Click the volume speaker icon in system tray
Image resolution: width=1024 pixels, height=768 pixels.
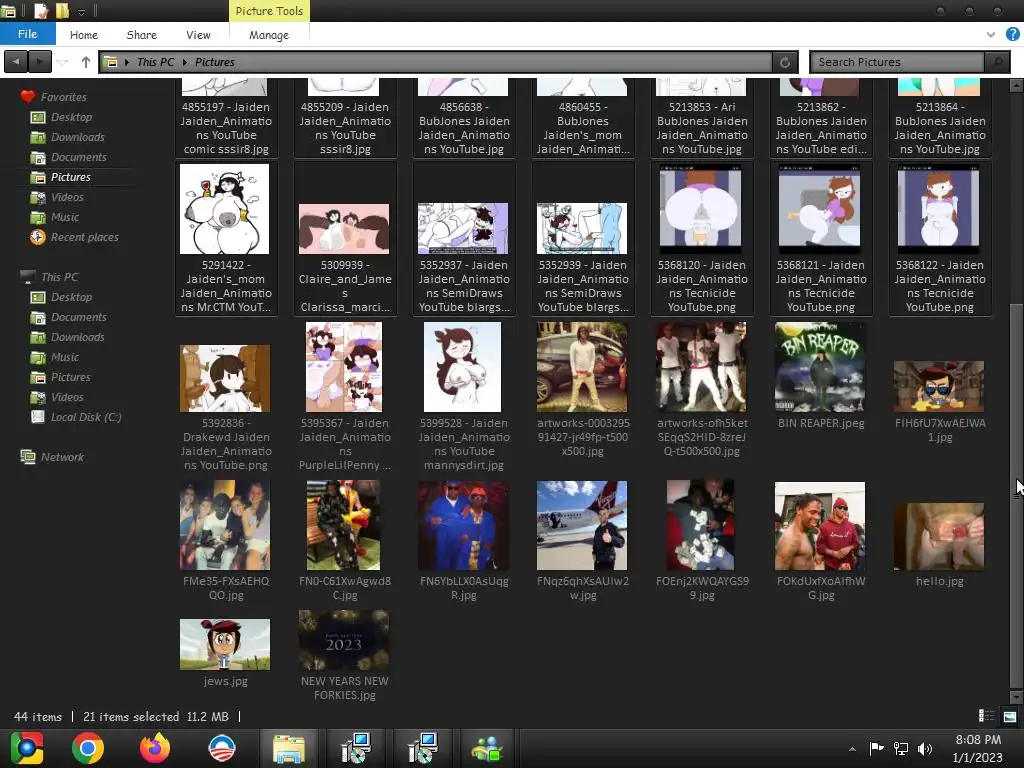[x=925, y=748]
